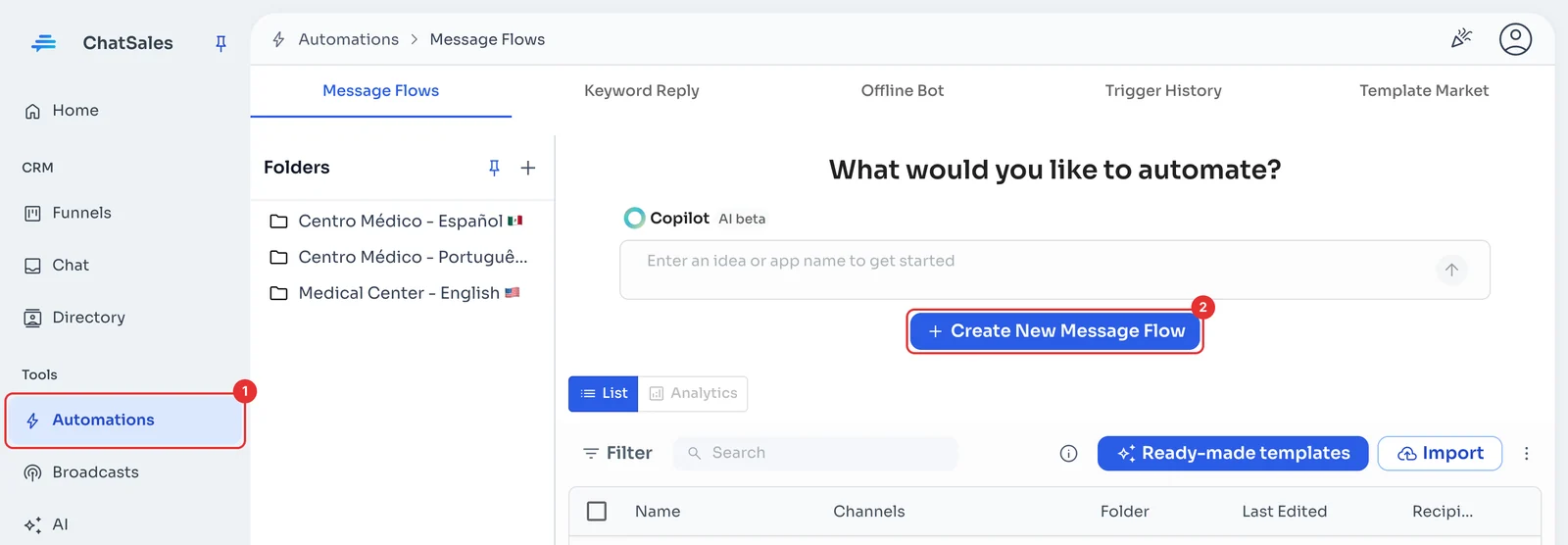Image resolution: width=1568 pixels, height=545 pixels.
Task: Select Automations in the Tools section
Action: 125,421
